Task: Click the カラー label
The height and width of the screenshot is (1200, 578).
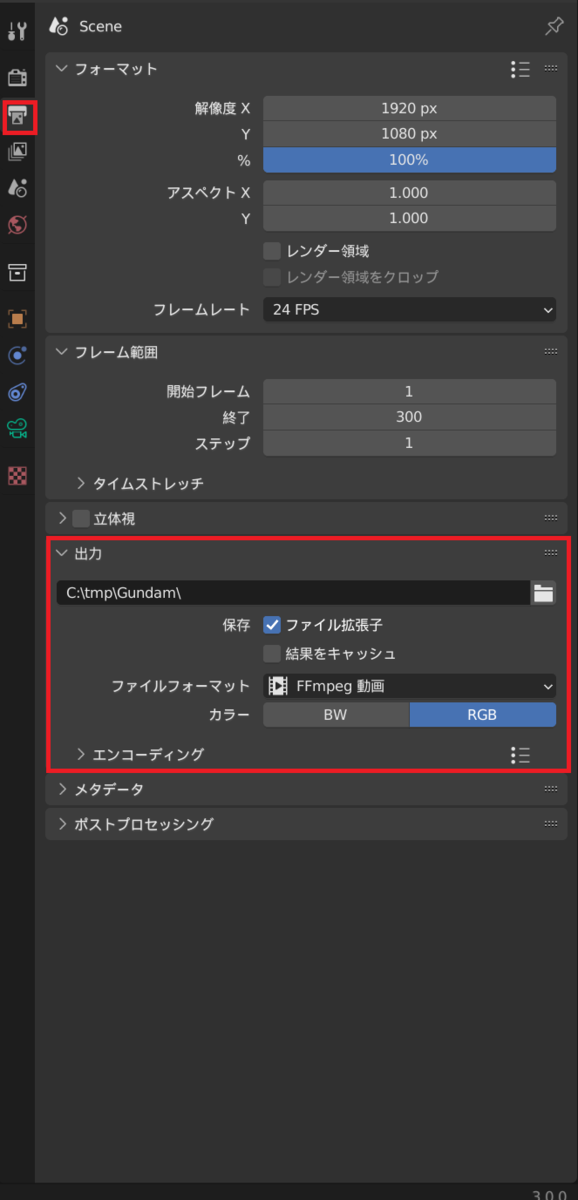Action: pyautogui.click(x=228, y=715)
